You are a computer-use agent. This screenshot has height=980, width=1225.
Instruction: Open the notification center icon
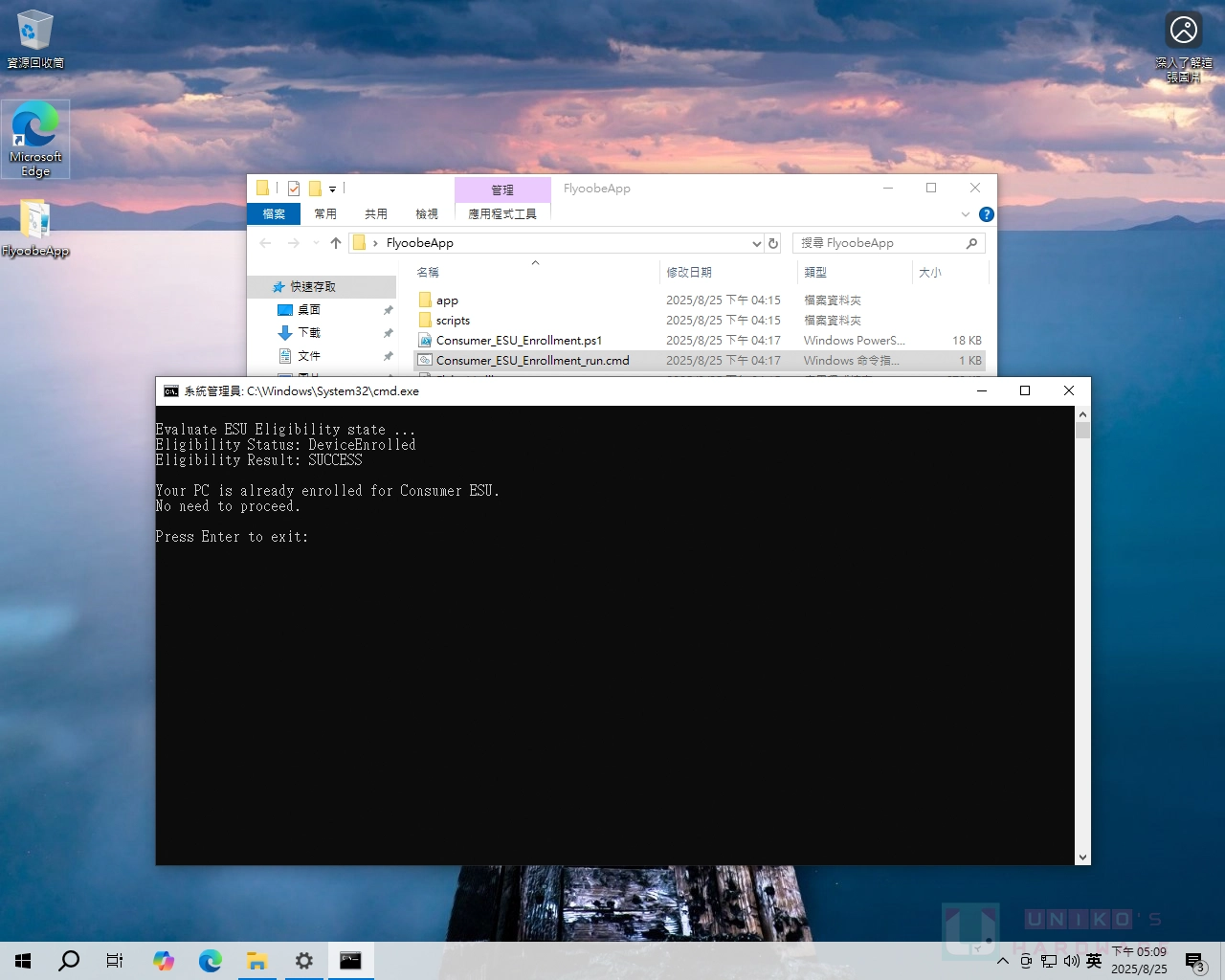click(x=1195, y=961)
